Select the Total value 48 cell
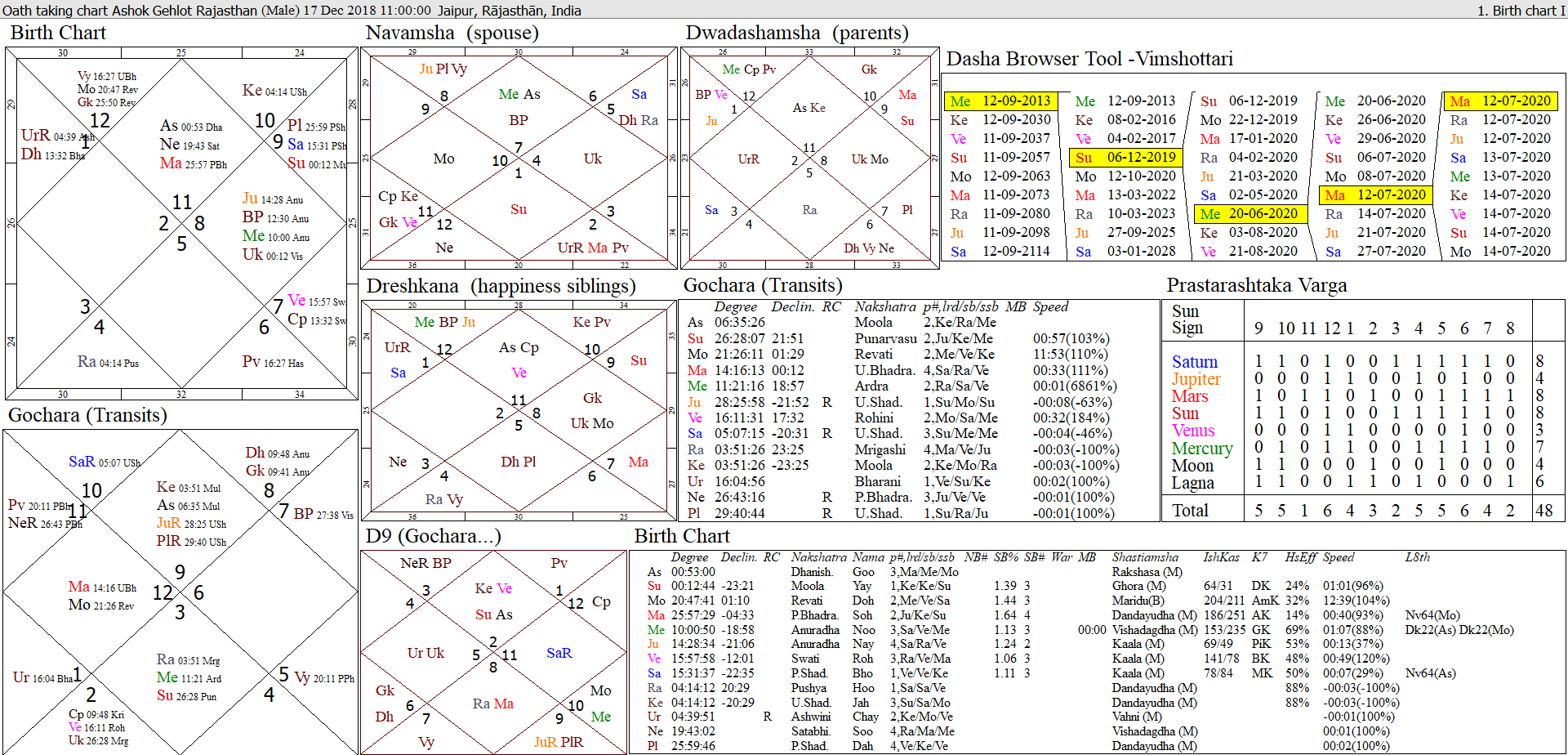Image resolution: width=1568 pixels, height=755 pixels. click(1543, 511)
